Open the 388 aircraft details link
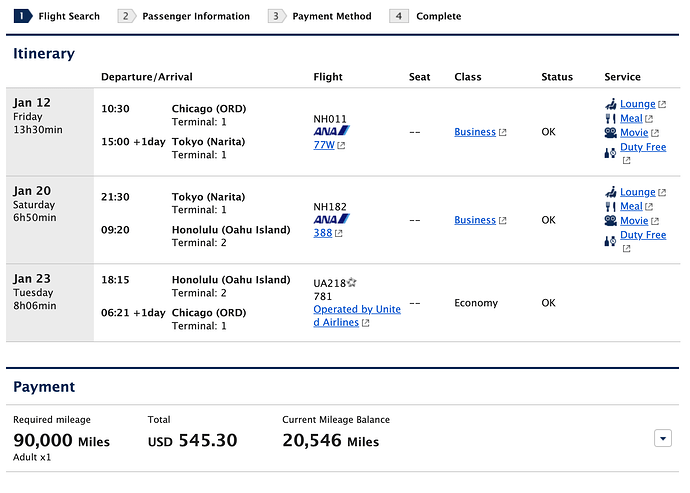The width and height of the screenshot is (690, 493). tap(323, 233)
